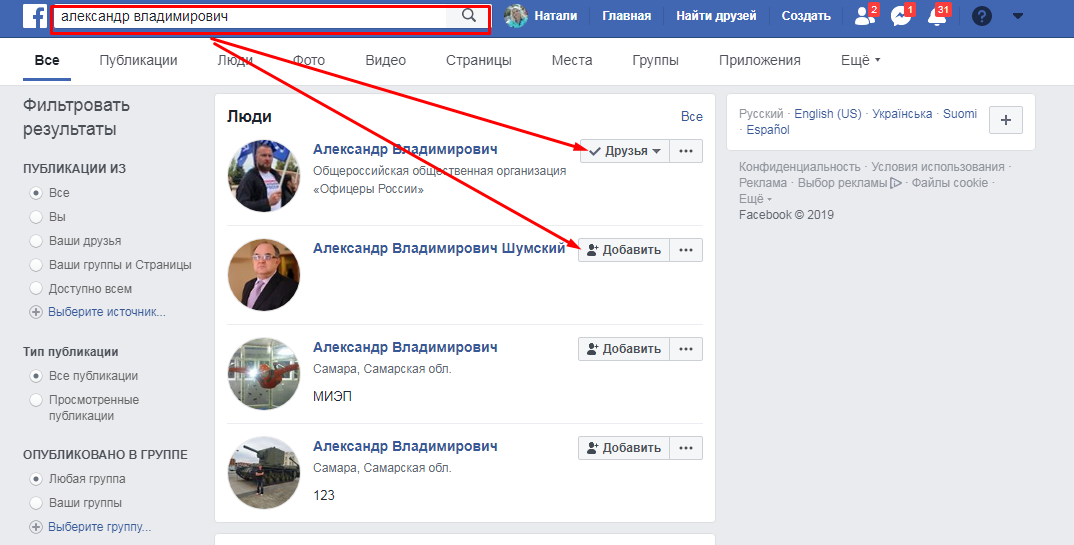The image size is (1074, 545).
Task: Switch language to Suomi
Action: (x=960, y=114)
